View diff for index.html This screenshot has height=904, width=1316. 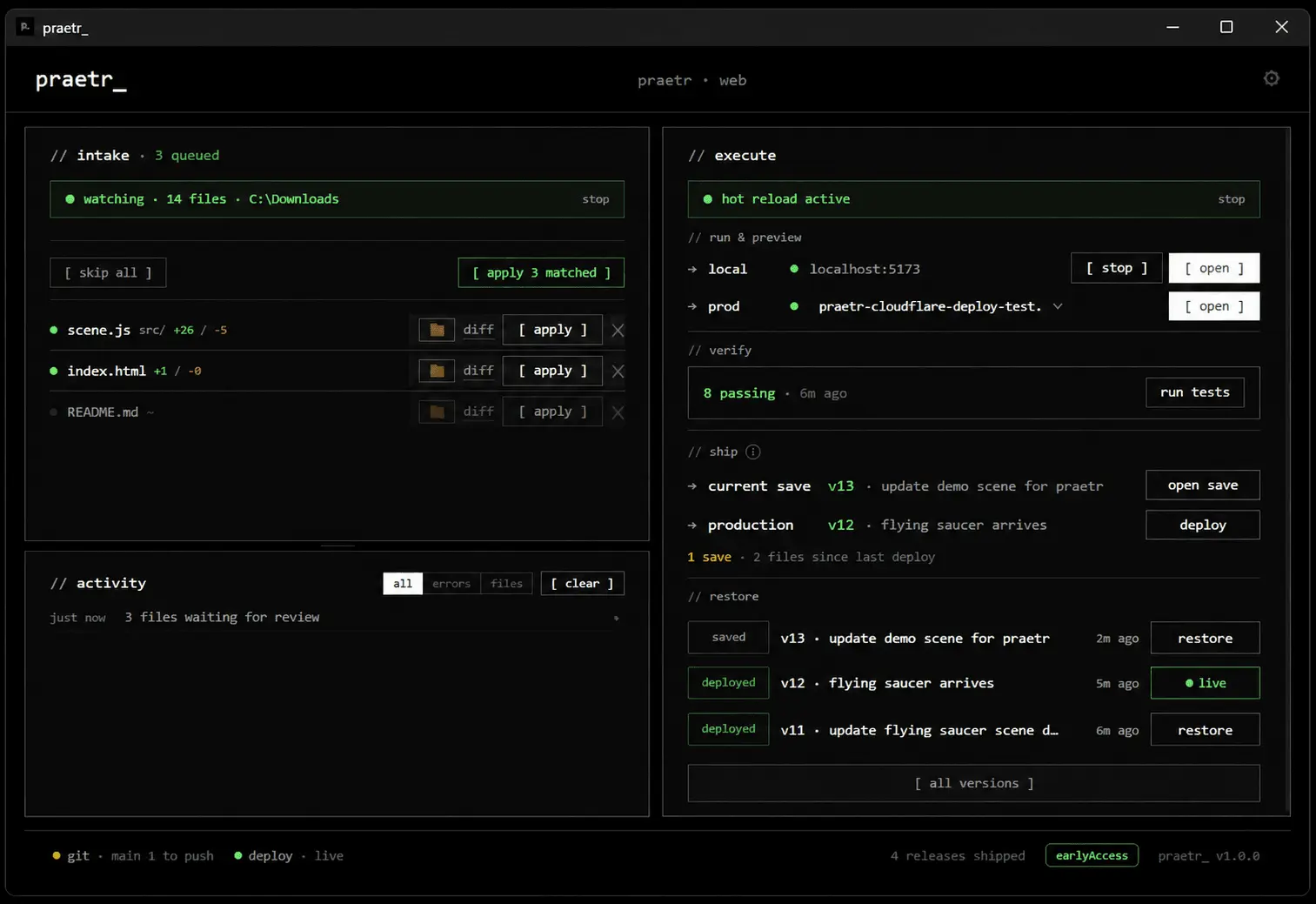click(478, 371)
